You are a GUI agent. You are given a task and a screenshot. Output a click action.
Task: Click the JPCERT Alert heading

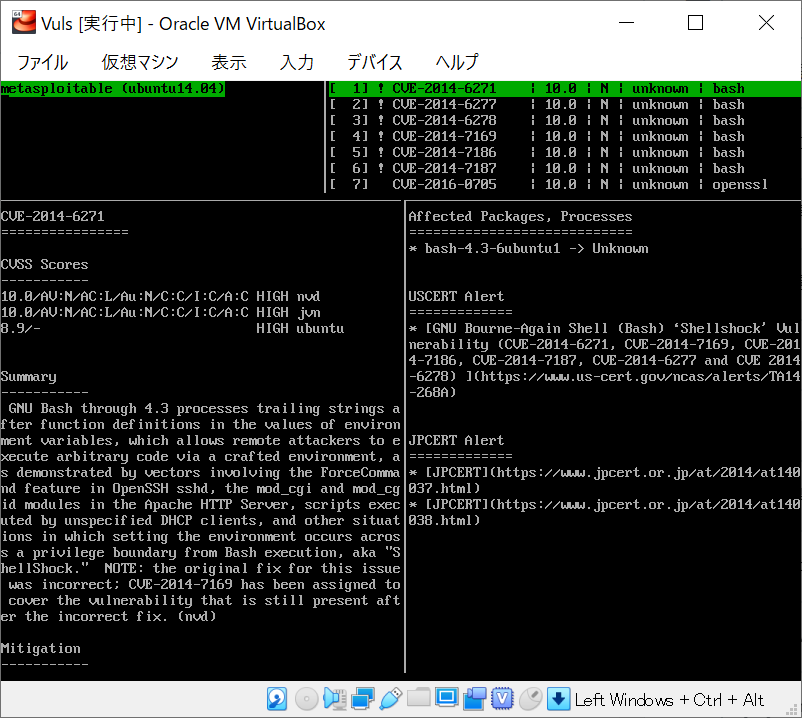pos(456,440)
